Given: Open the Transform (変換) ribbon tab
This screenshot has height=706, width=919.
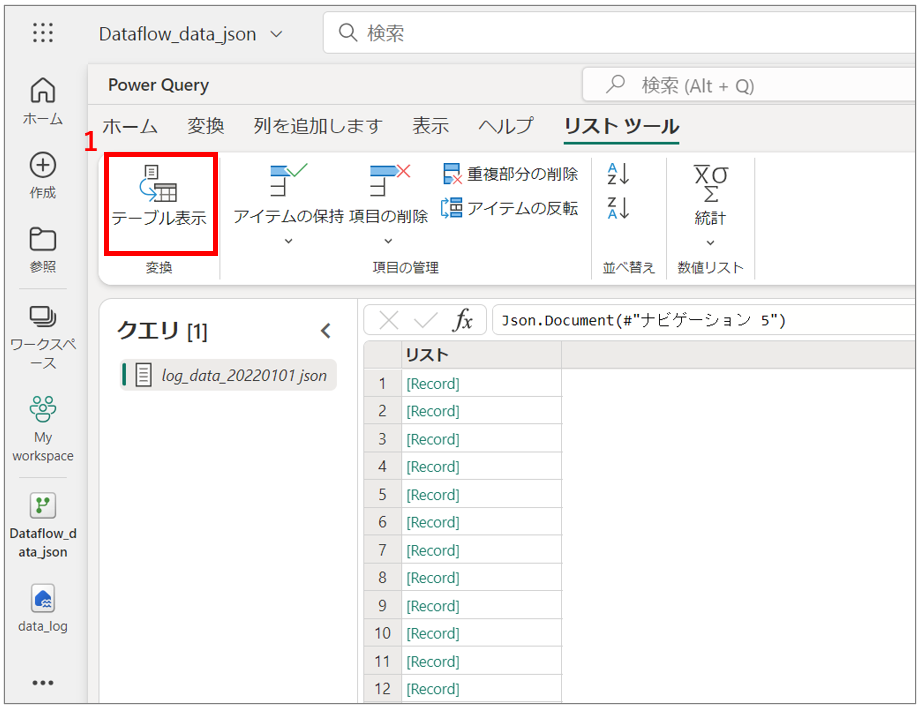Looking at the screenshot, I should 206,126.
